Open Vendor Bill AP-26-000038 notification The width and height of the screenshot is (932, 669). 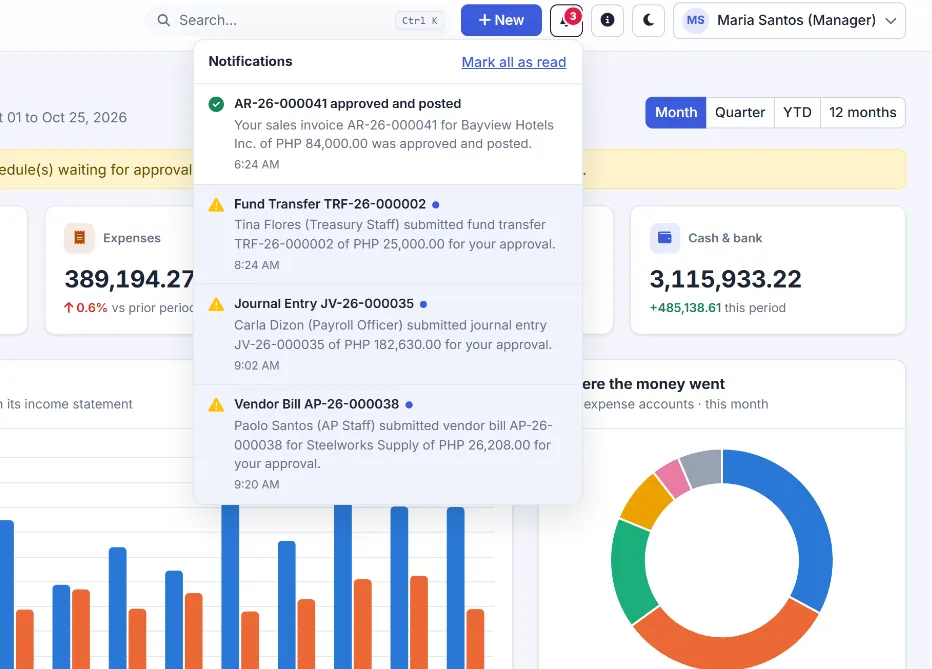[388, 444]
